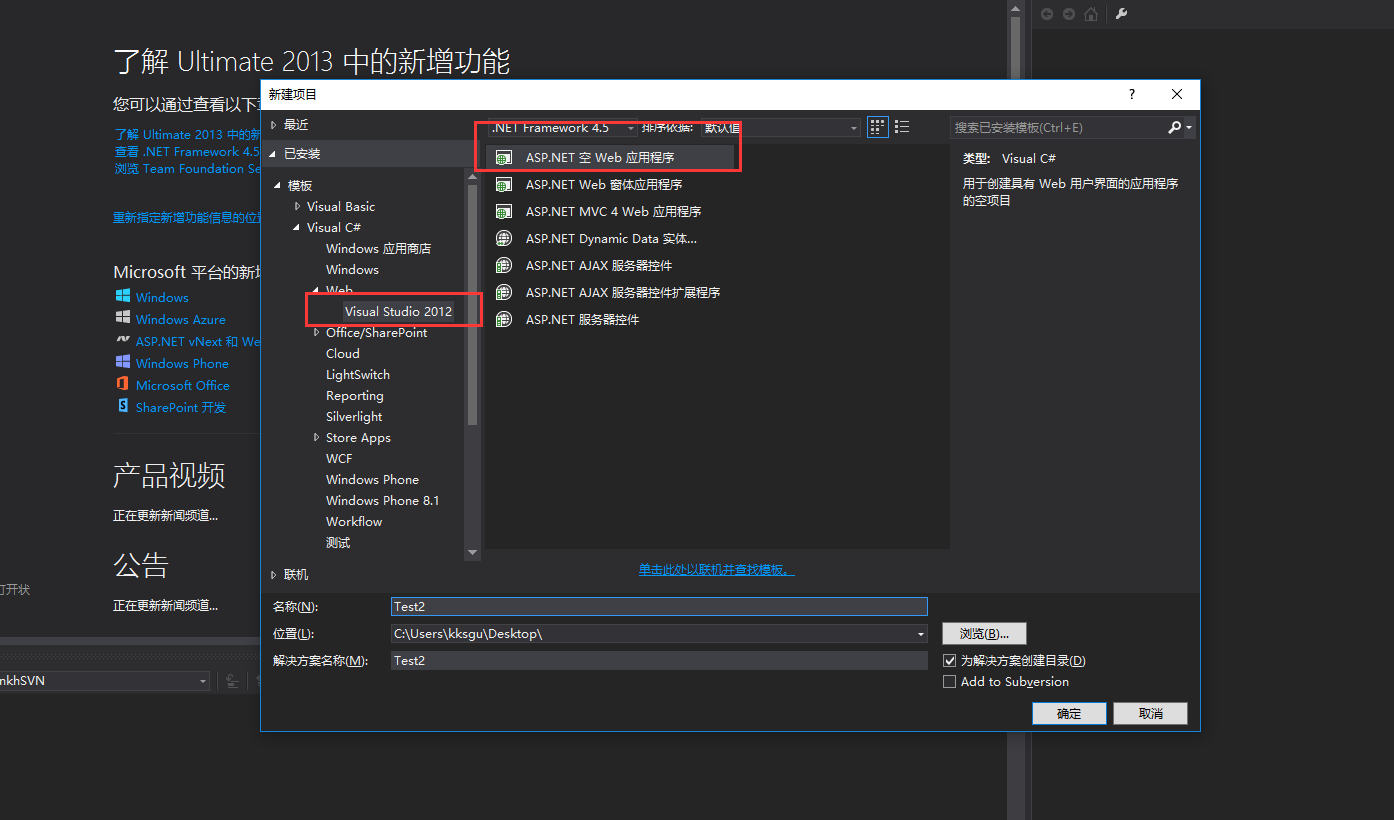Collapse the 已安装 section

point(274,154)
